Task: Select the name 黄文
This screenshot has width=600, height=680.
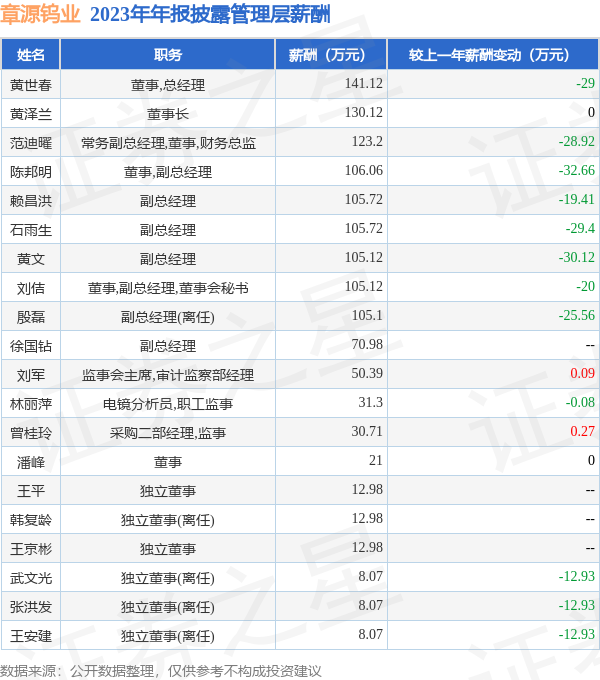Action: click(x=31, y=259)
